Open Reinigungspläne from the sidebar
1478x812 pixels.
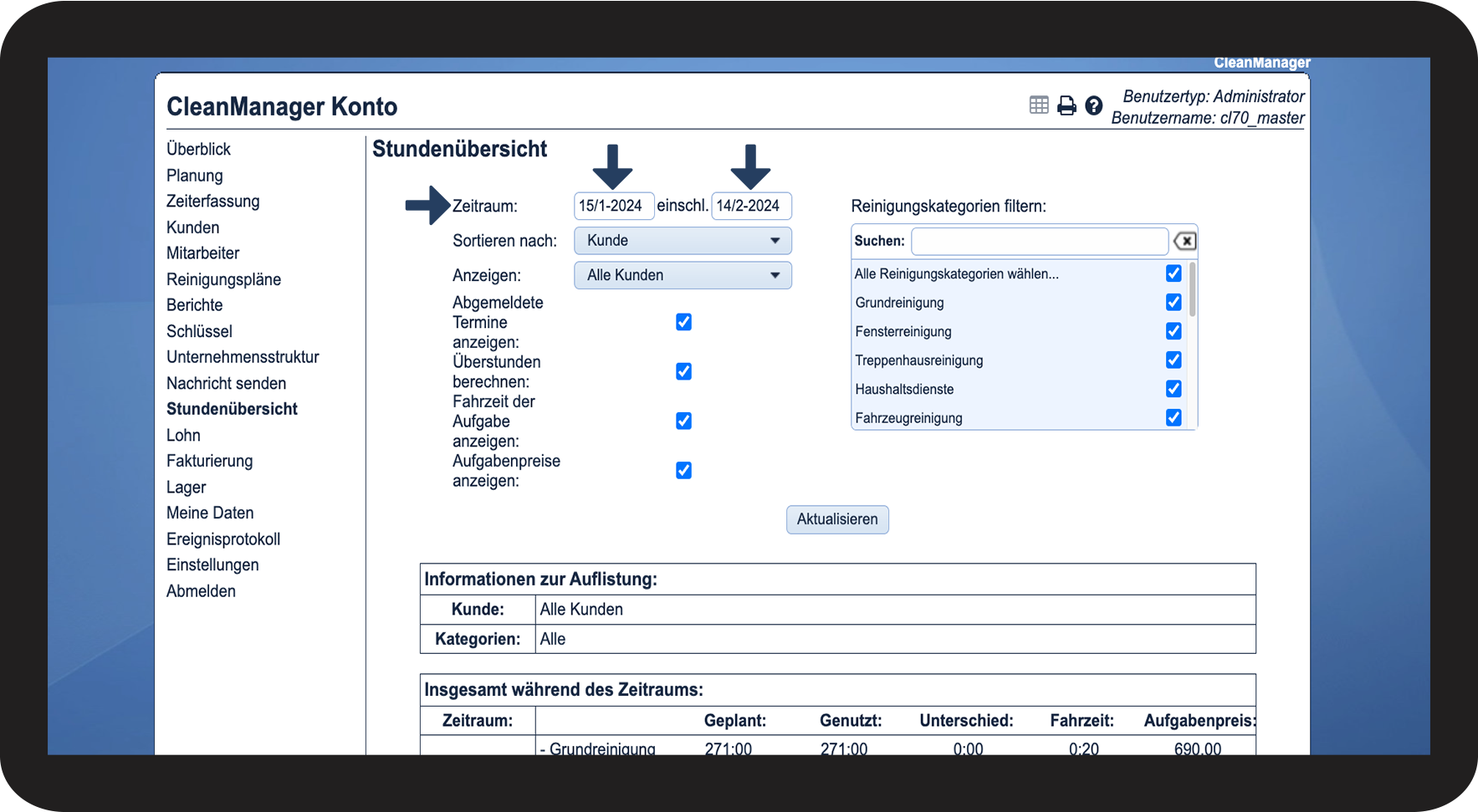click(x=223, y=279)
